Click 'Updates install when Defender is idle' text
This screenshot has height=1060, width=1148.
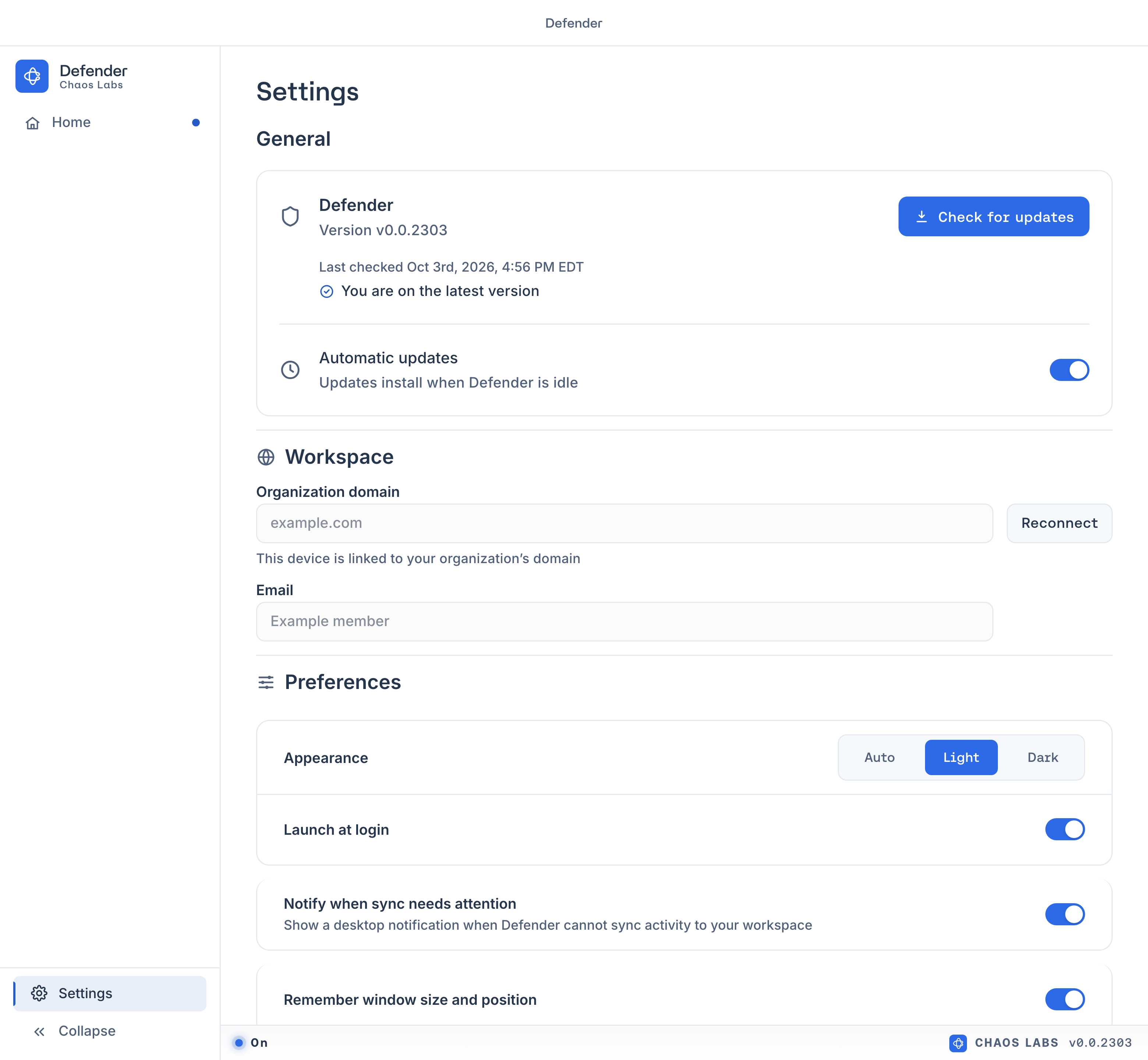(449, 382)
